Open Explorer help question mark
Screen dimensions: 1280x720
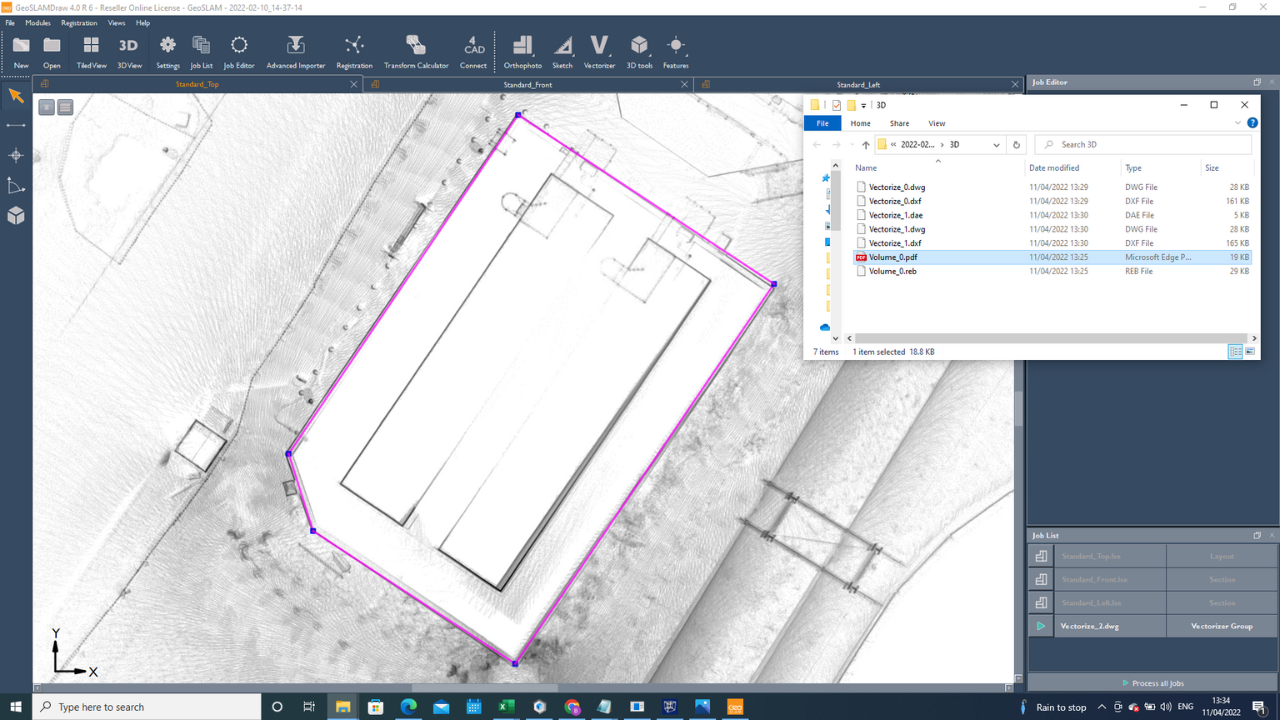coord(1252,123)
